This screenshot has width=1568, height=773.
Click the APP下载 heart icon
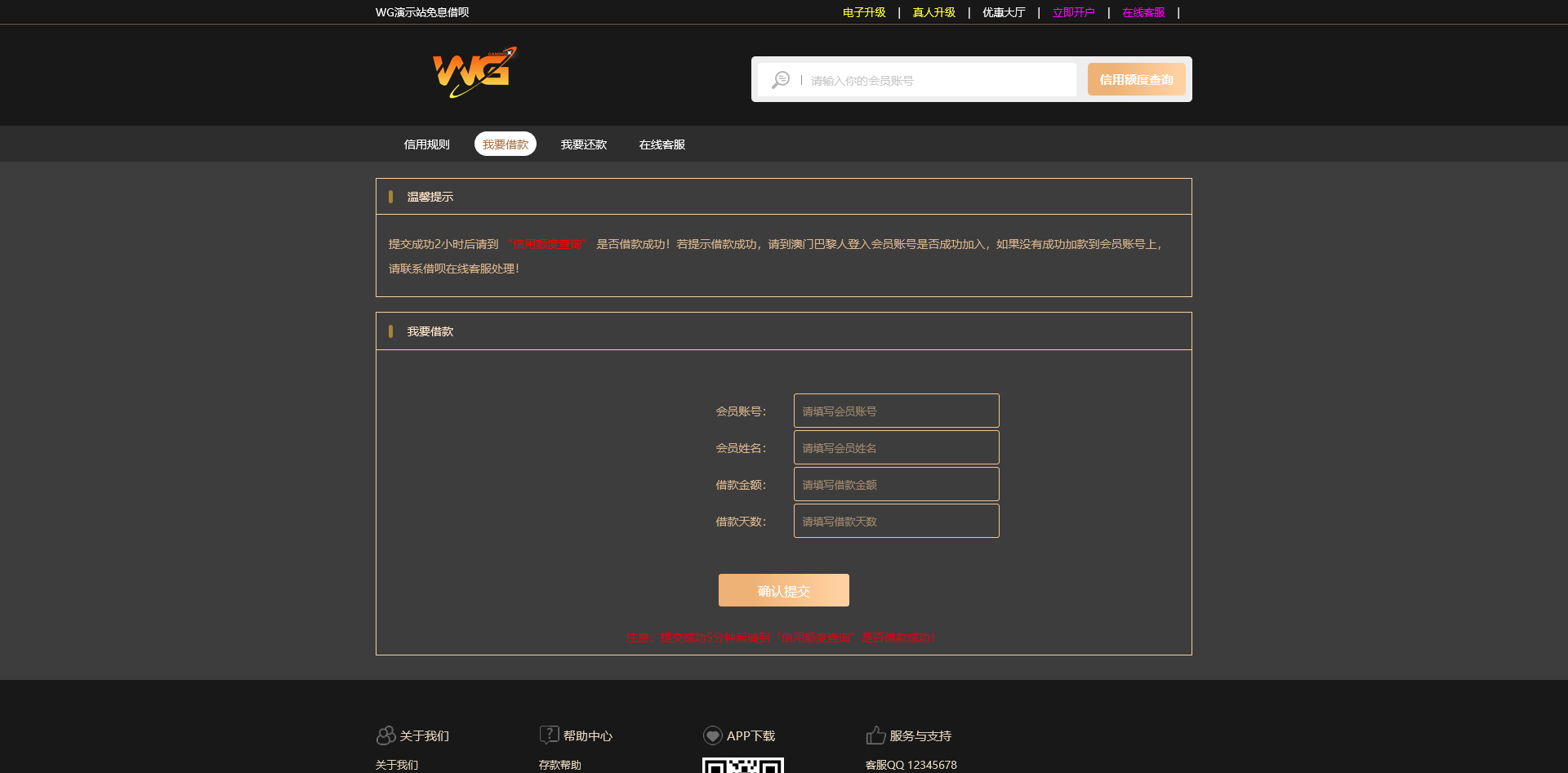(x=712, y=735)
